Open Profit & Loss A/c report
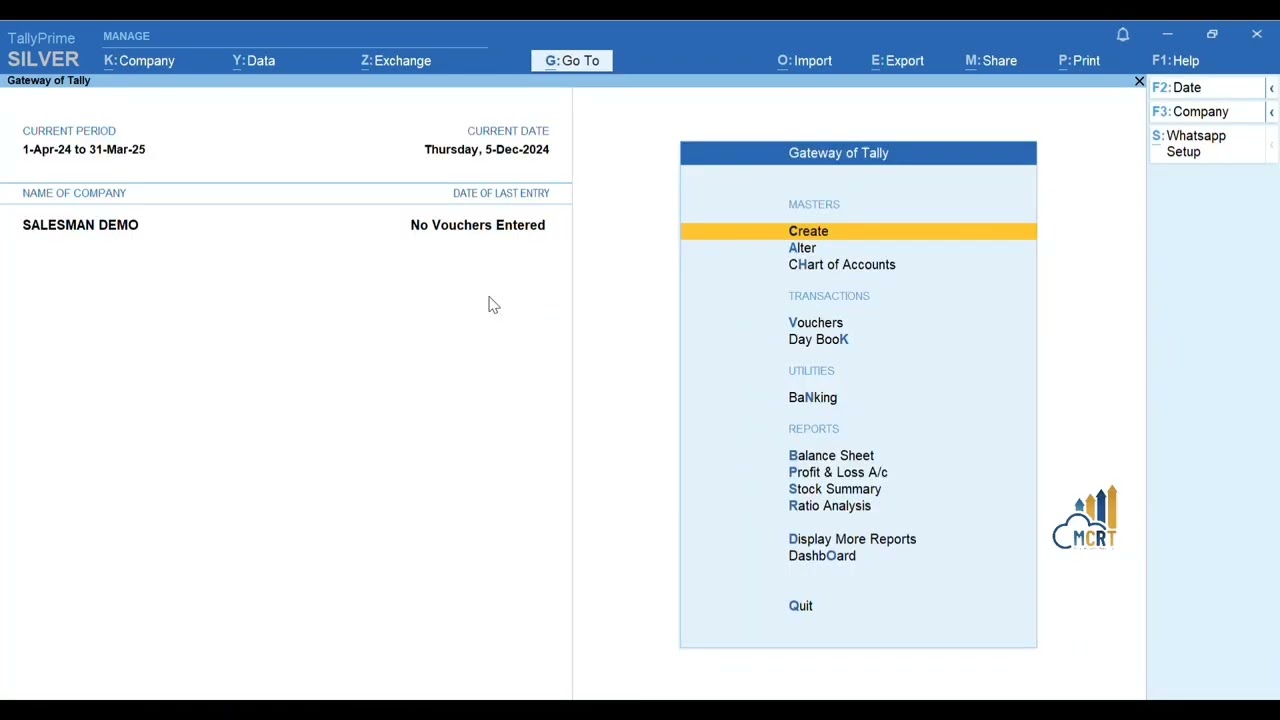The width and height of the screenshot is (1280, 720). click(x=838, y=473)
